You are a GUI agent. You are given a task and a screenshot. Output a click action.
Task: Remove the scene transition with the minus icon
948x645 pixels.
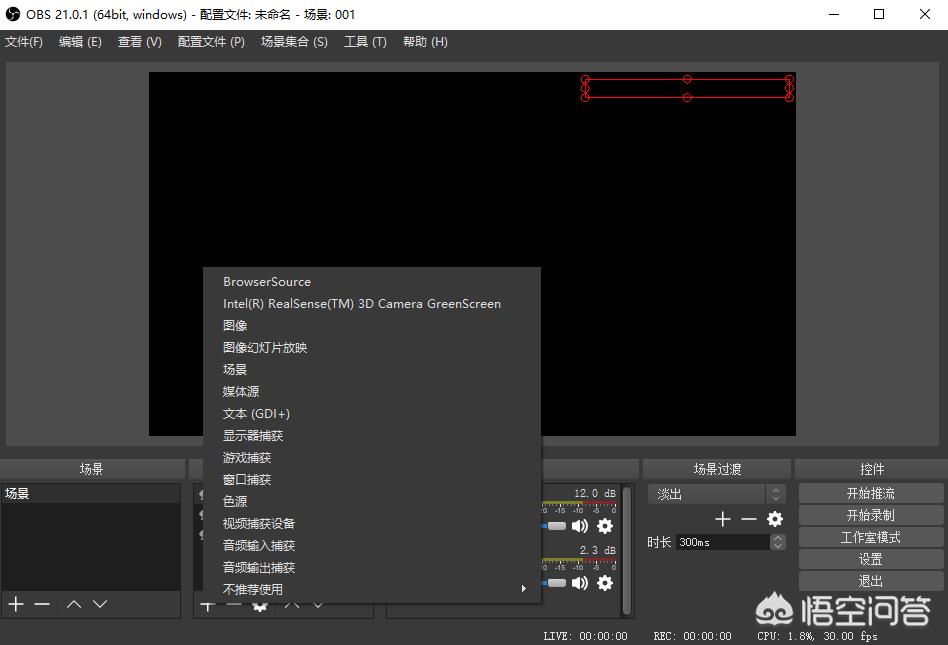point(748,519)
